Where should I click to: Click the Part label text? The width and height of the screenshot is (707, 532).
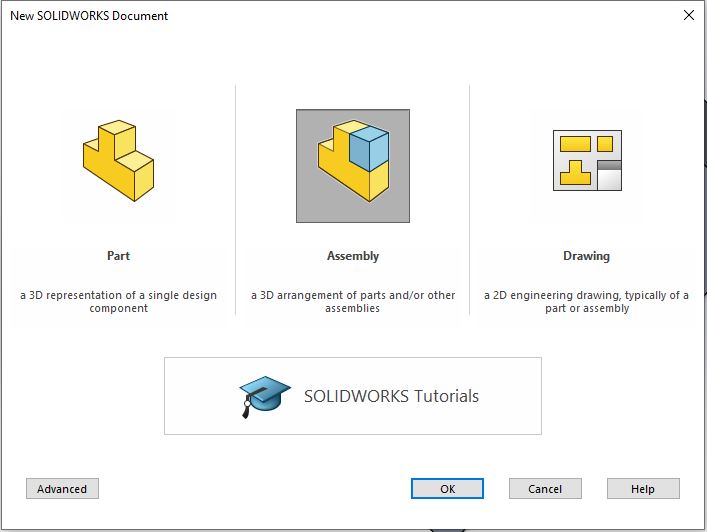[x=118, y=256]
